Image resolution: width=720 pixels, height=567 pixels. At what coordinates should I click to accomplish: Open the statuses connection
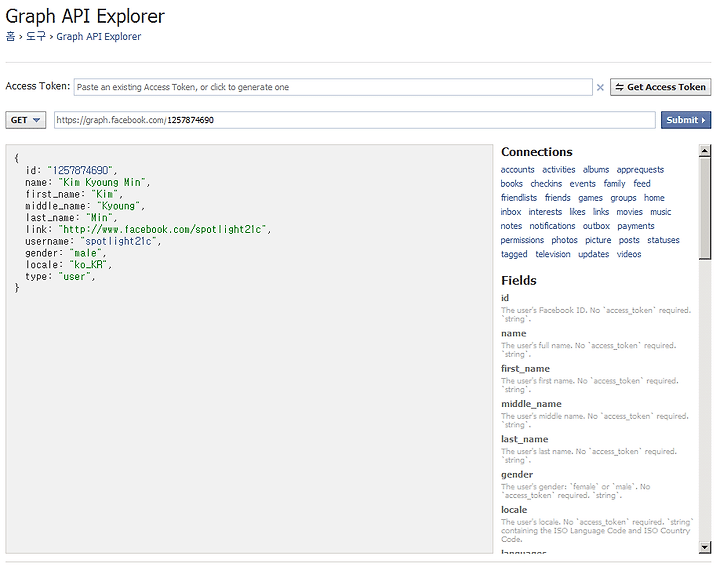coord(663,241)
